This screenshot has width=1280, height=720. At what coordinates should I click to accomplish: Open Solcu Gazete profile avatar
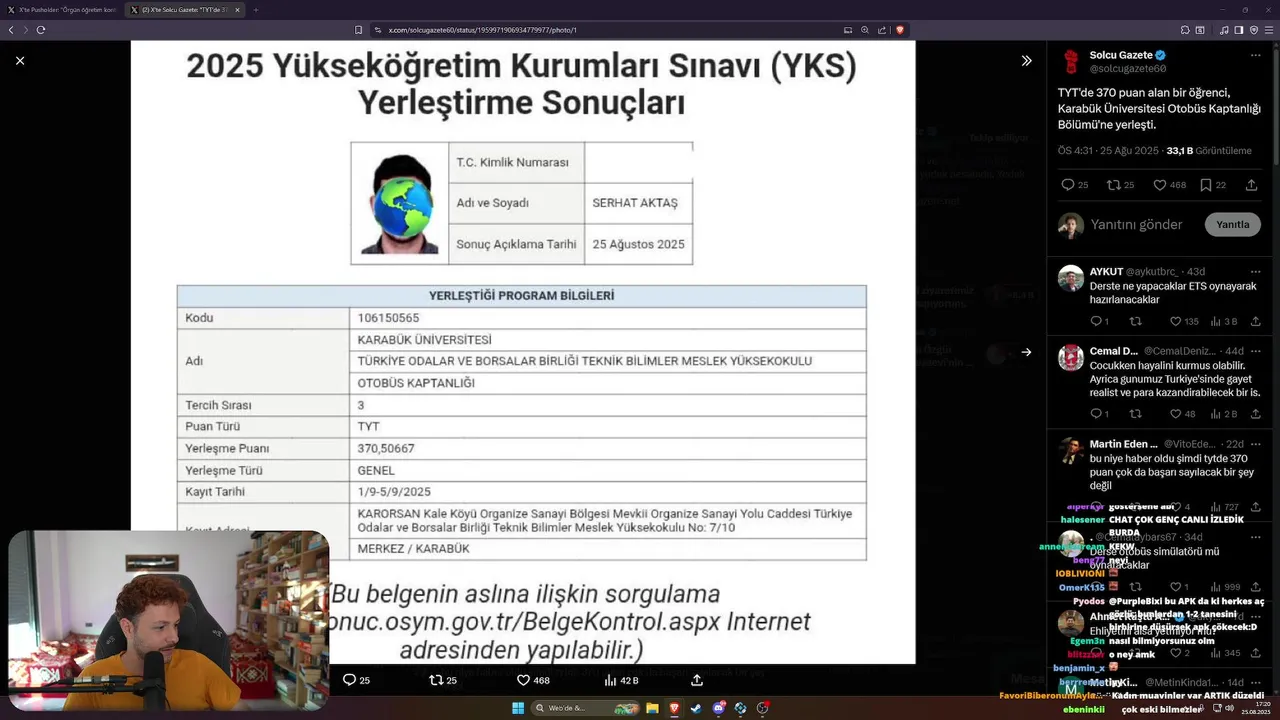[x=1071, y=61]
